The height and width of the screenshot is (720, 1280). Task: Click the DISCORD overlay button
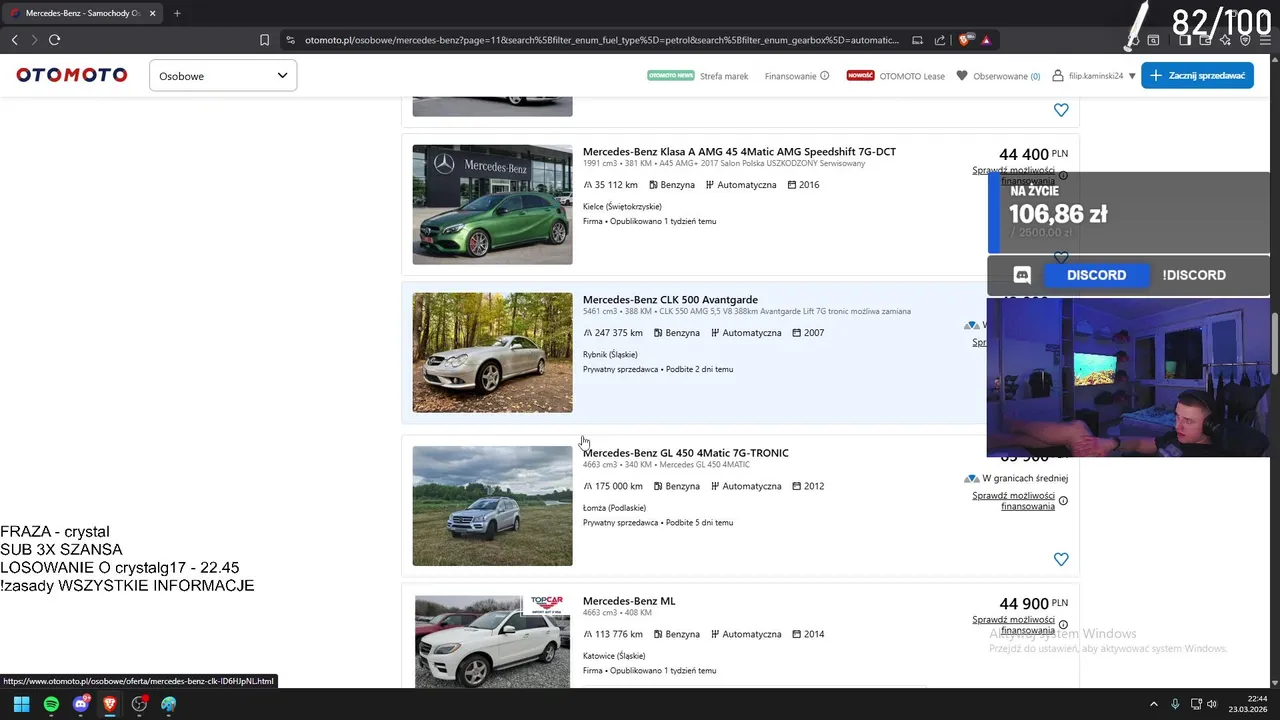pos(1096,275)
